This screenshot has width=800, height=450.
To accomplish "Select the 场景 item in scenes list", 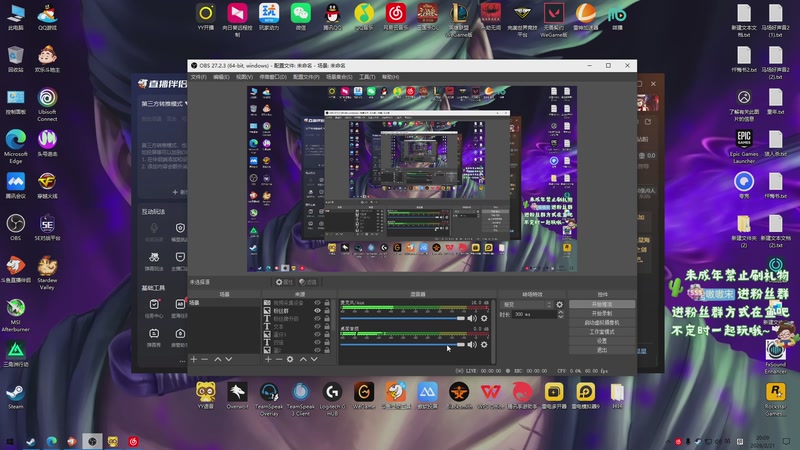I will point(224,303).
